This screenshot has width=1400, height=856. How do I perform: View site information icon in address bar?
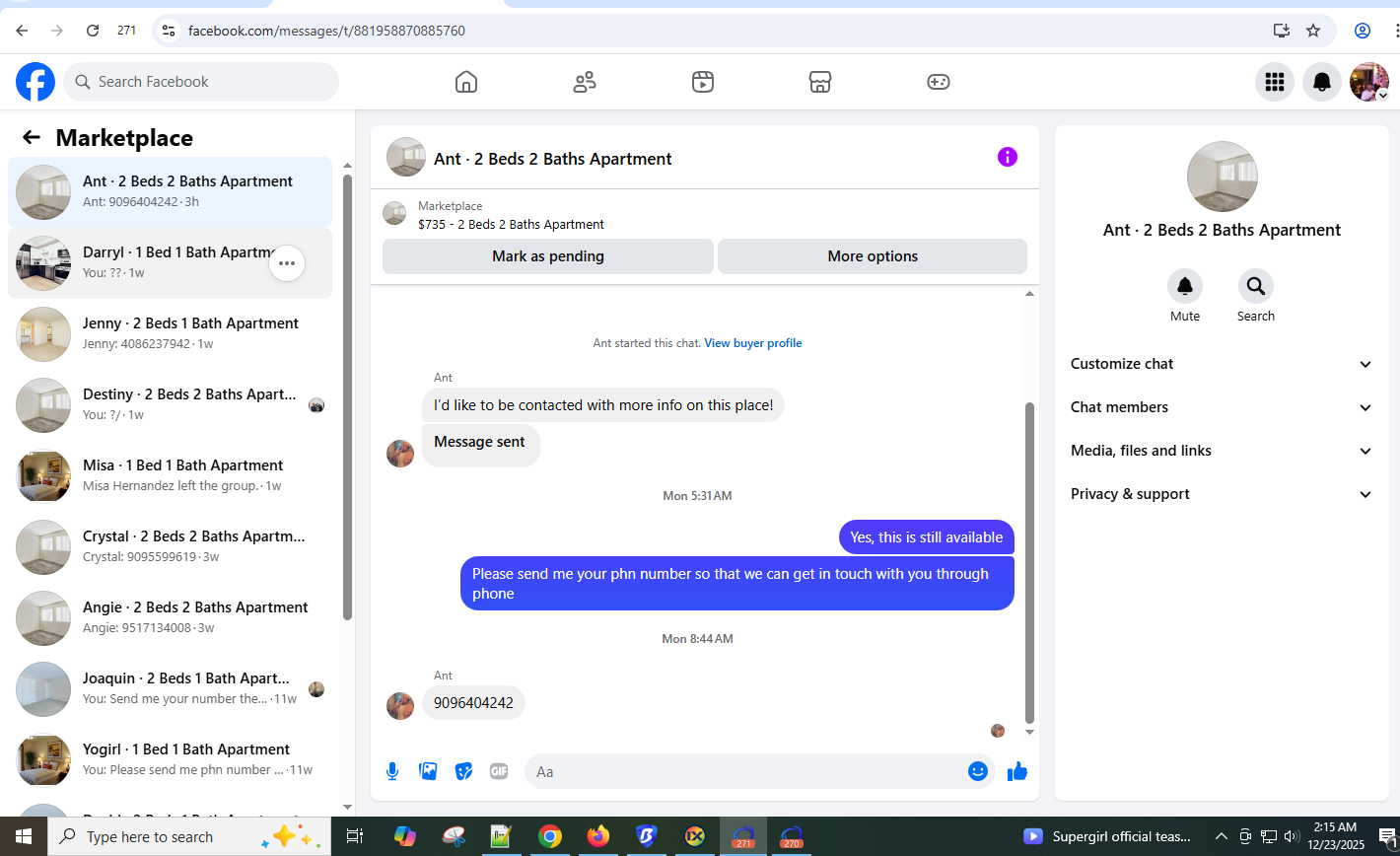[x=169, y=31]
